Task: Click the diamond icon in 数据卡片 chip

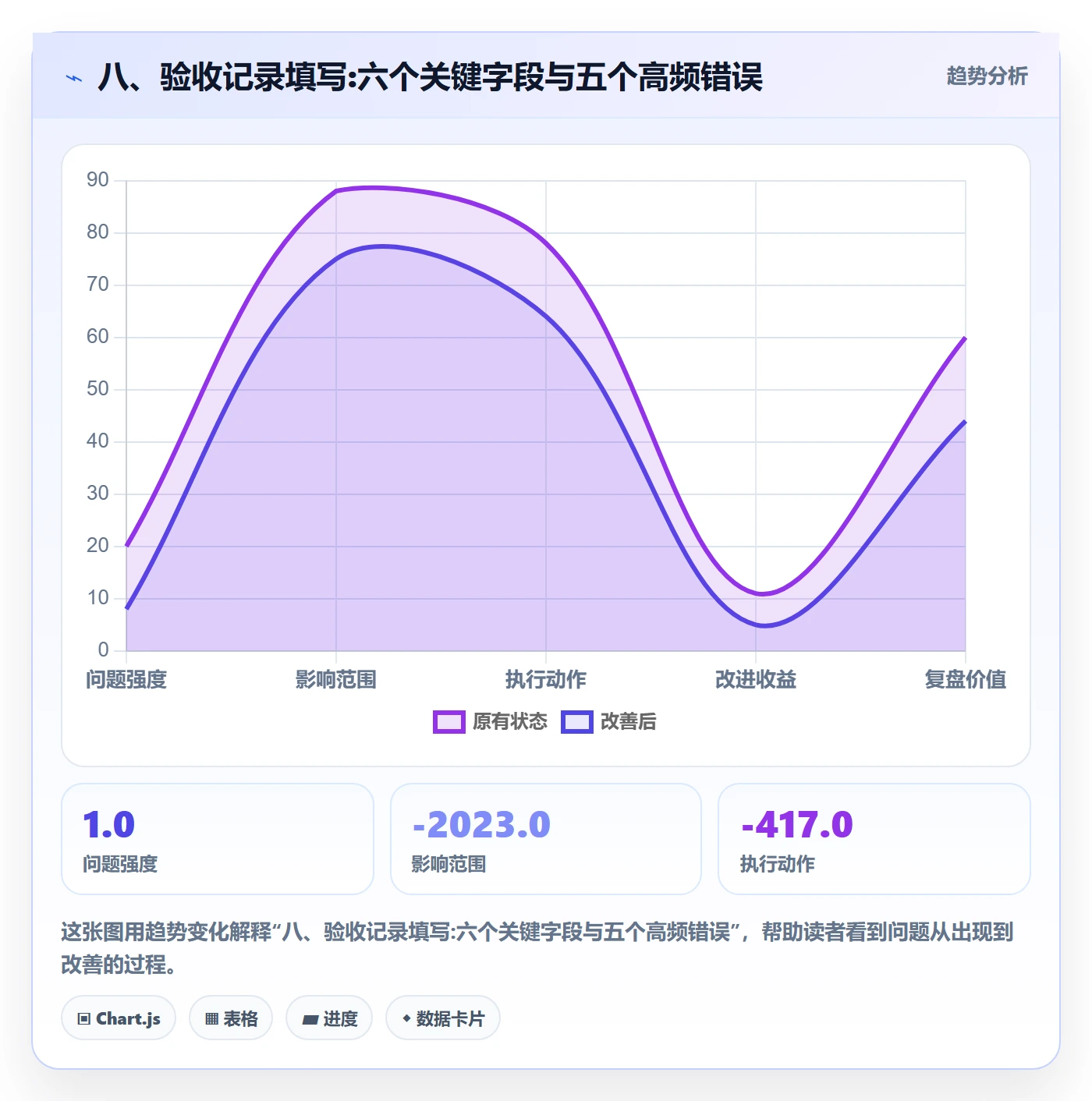Action: coord(406,1018)
